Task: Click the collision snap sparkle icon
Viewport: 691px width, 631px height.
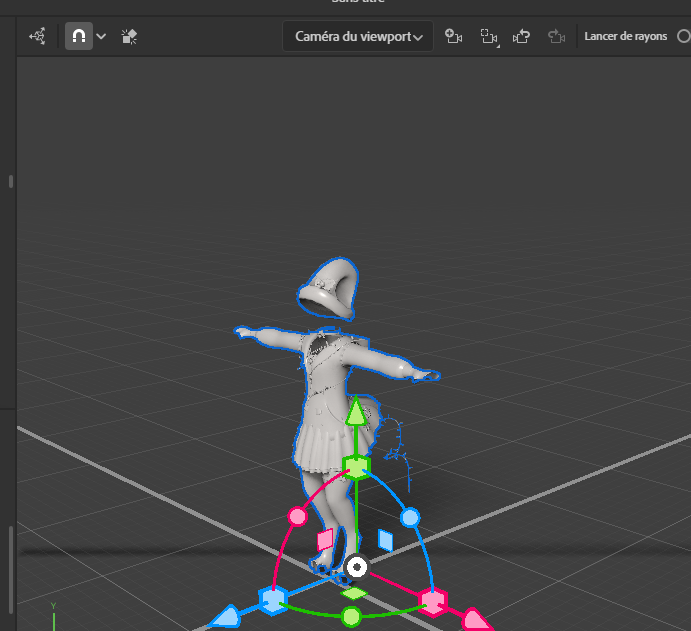Action: tap(129, 37)
